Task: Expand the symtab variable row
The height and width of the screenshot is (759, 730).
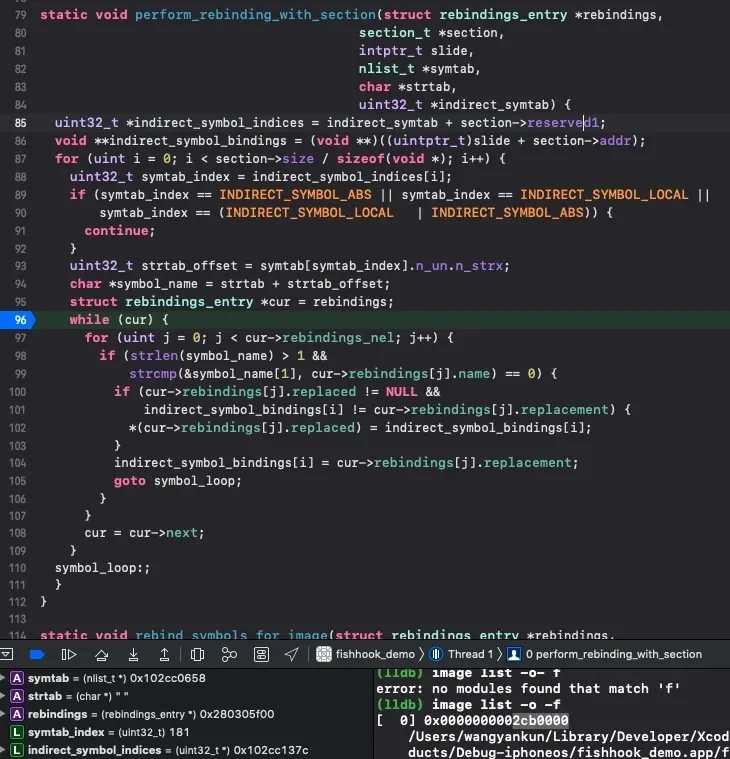Action: tap(3, 678)
